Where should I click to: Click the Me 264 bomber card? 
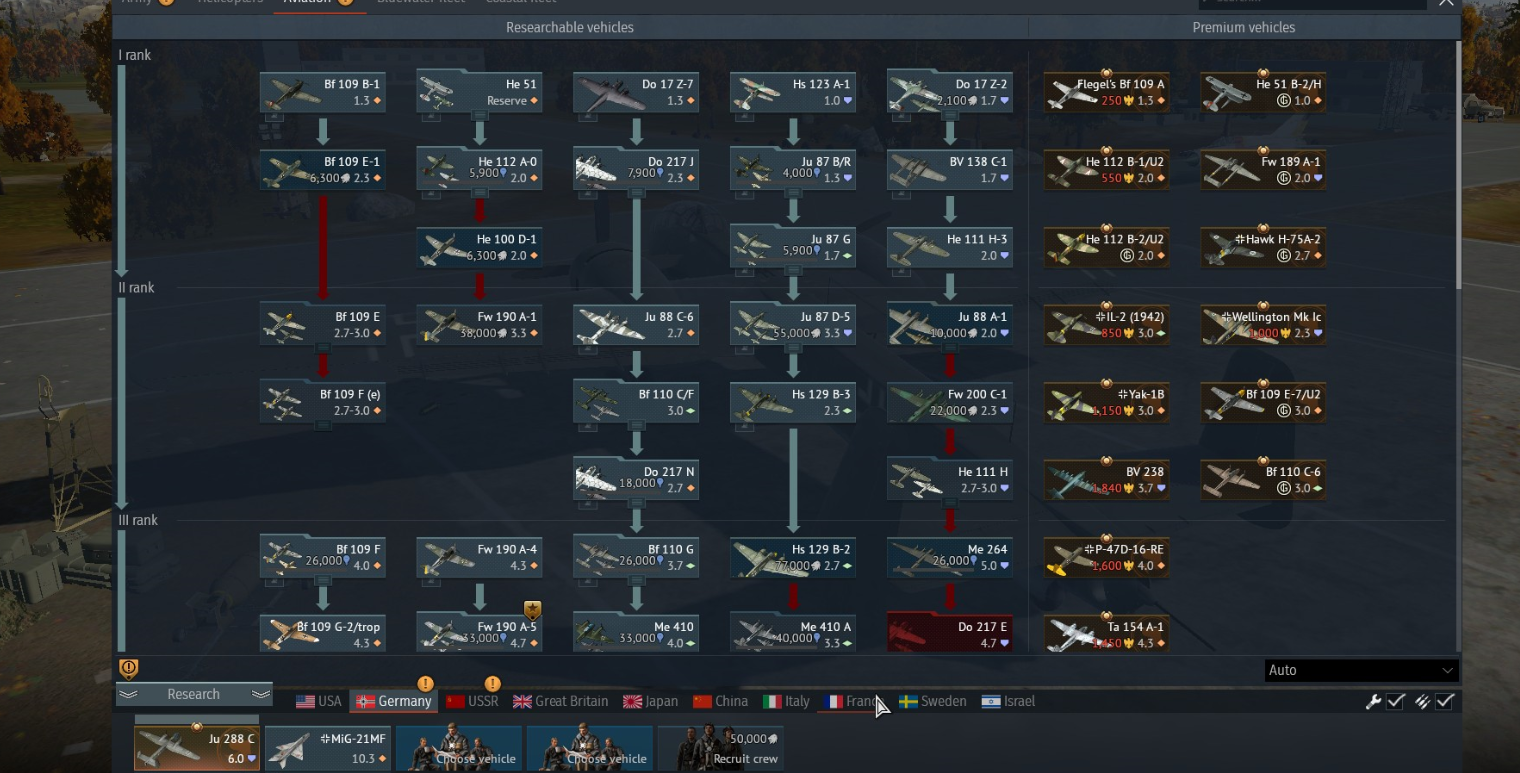coord(949,558)
